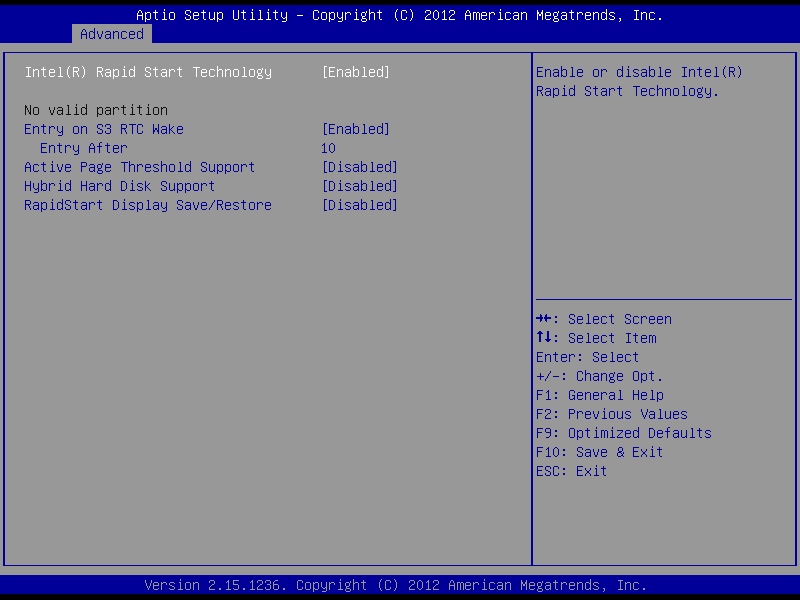The image size is (800, 600).
Task: Select the RapidStart Display Save/Restore item
Action: pyautogui.click(x=148, y=205)
